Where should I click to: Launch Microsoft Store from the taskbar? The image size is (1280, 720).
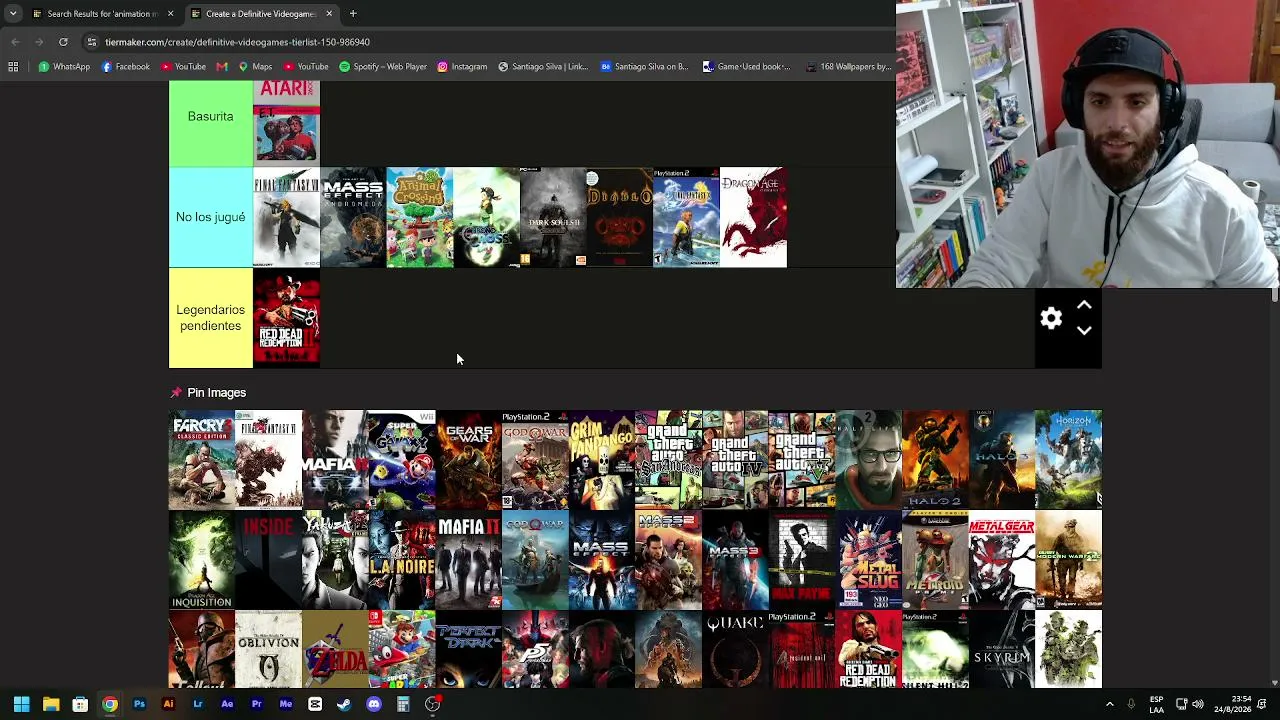coord(80,704)
